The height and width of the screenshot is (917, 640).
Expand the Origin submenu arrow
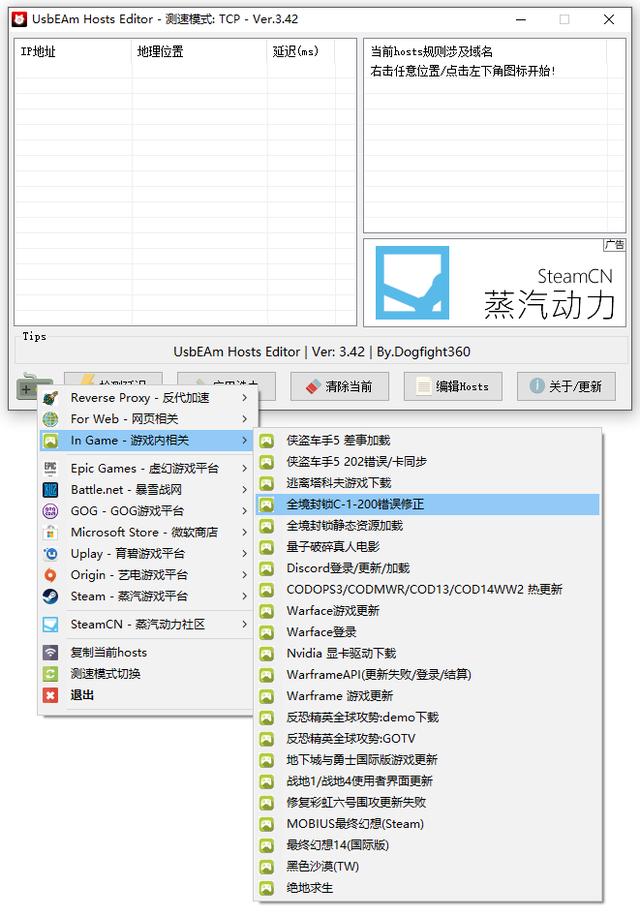click(245, 575)
